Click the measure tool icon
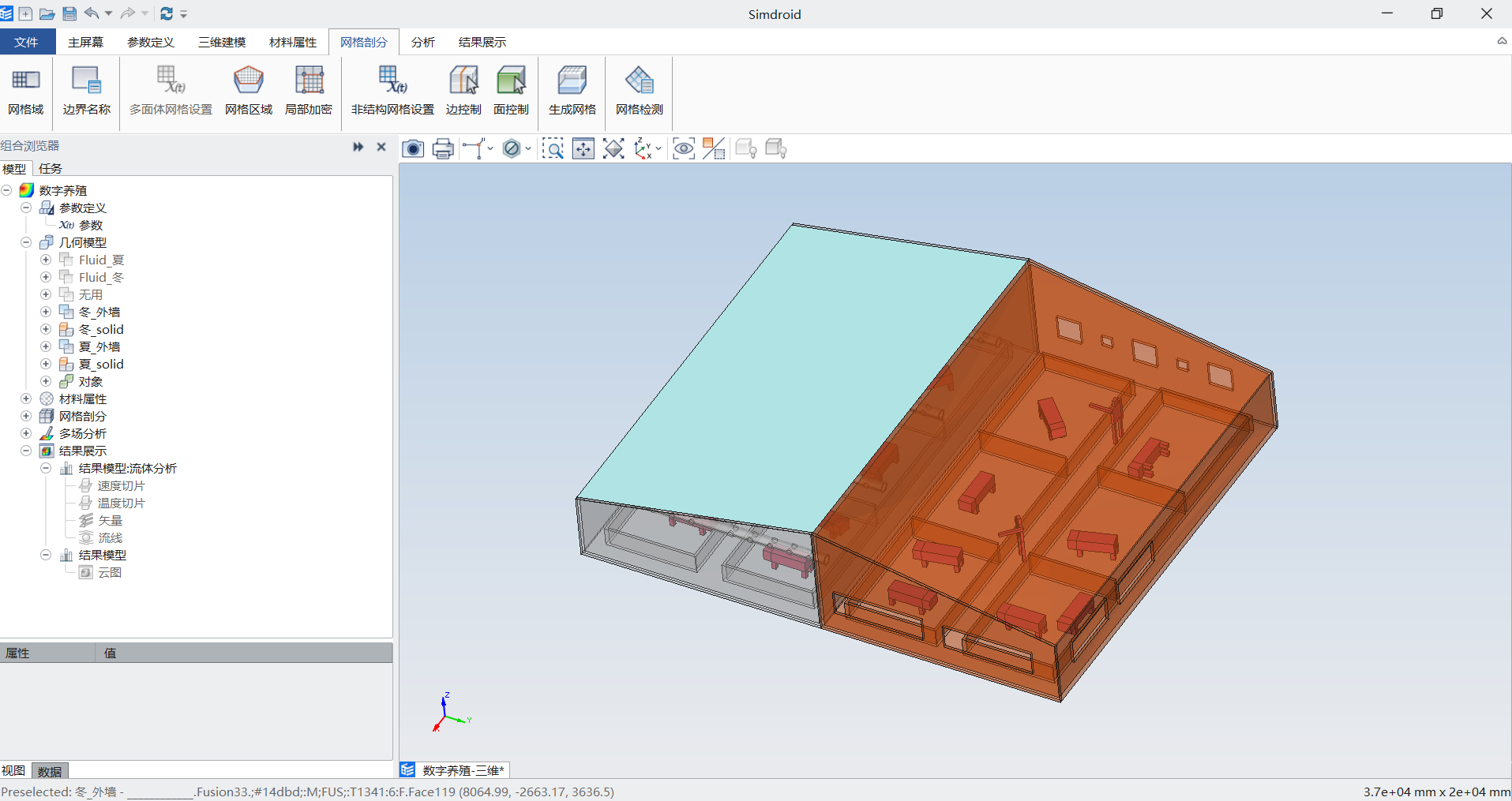This screenshot has width=1512, height=801. click(x=473, y=148)
